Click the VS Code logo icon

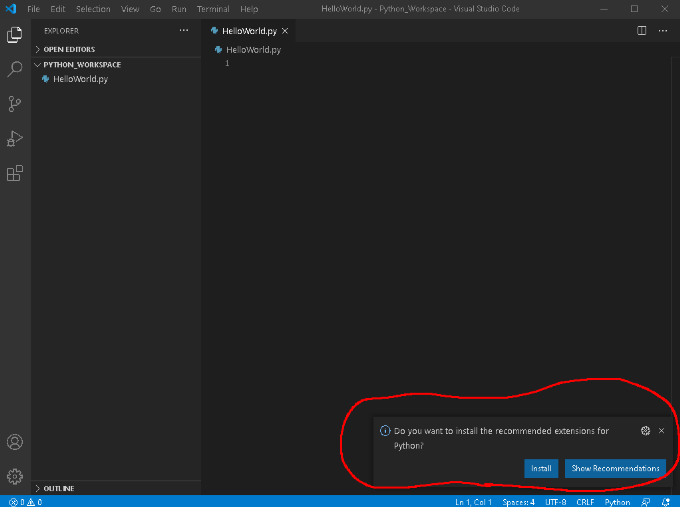point(11,9)
